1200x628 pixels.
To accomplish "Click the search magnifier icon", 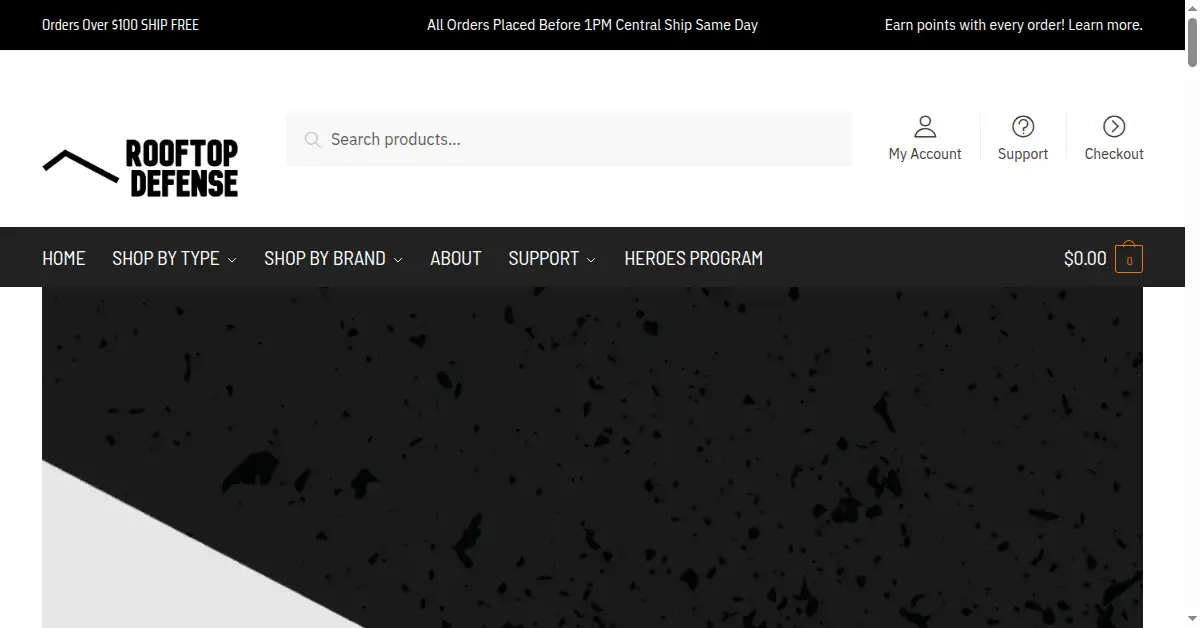I will (x=313, y=139).
